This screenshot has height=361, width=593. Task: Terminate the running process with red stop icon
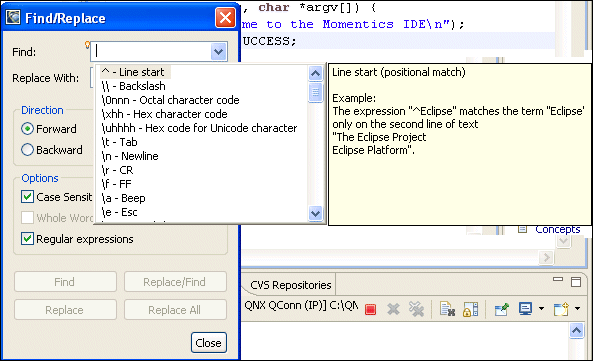pyautogui.click(x=370, y=309)
